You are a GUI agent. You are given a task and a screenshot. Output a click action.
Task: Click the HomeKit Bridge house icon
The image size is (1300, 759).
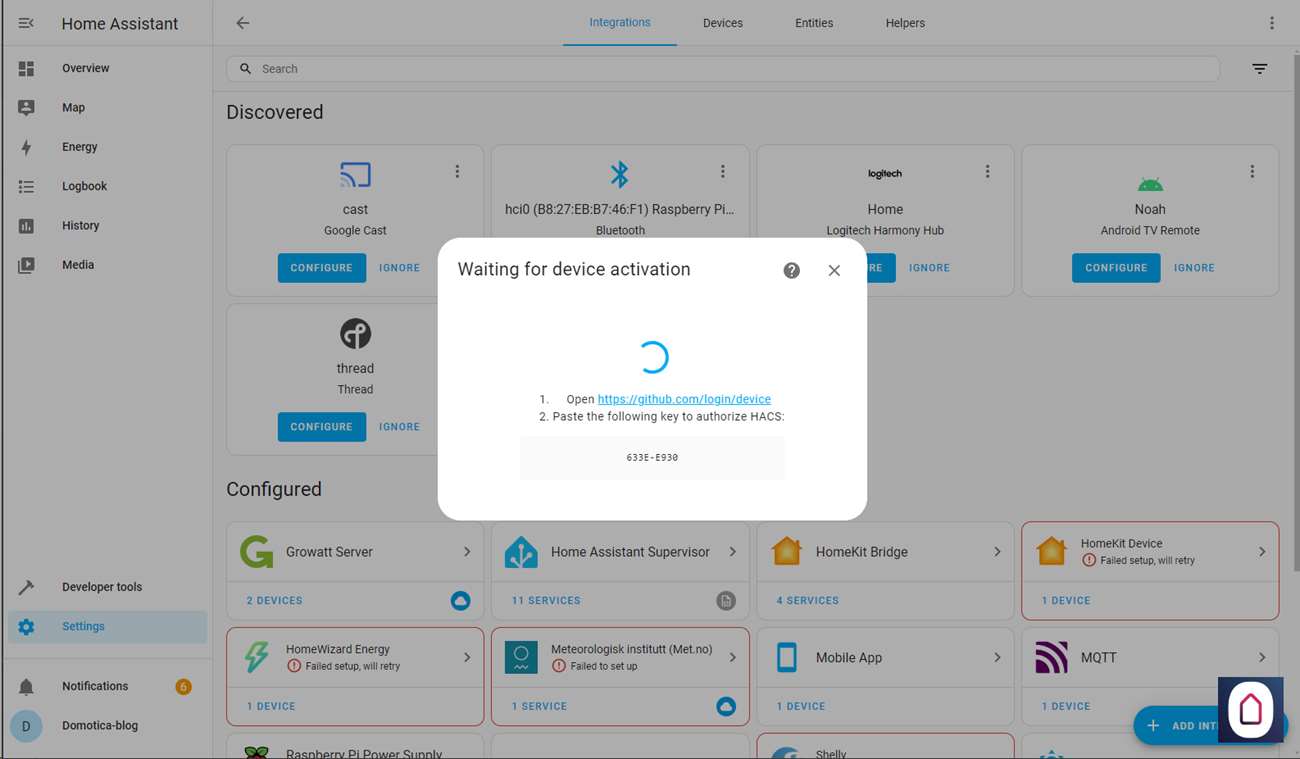787,552
